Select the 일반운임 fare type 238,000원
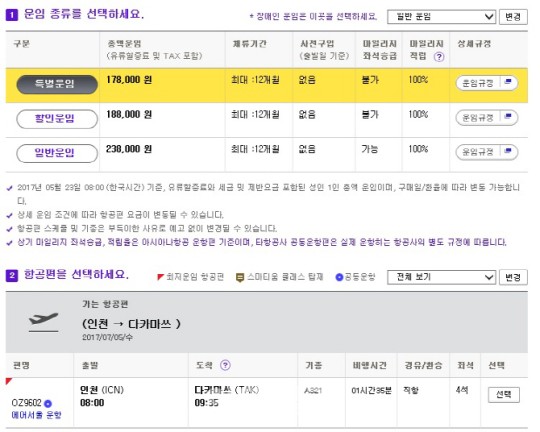The height and width of the screenshot is (432, 540). pyautogui.click(x=57, y=153)
